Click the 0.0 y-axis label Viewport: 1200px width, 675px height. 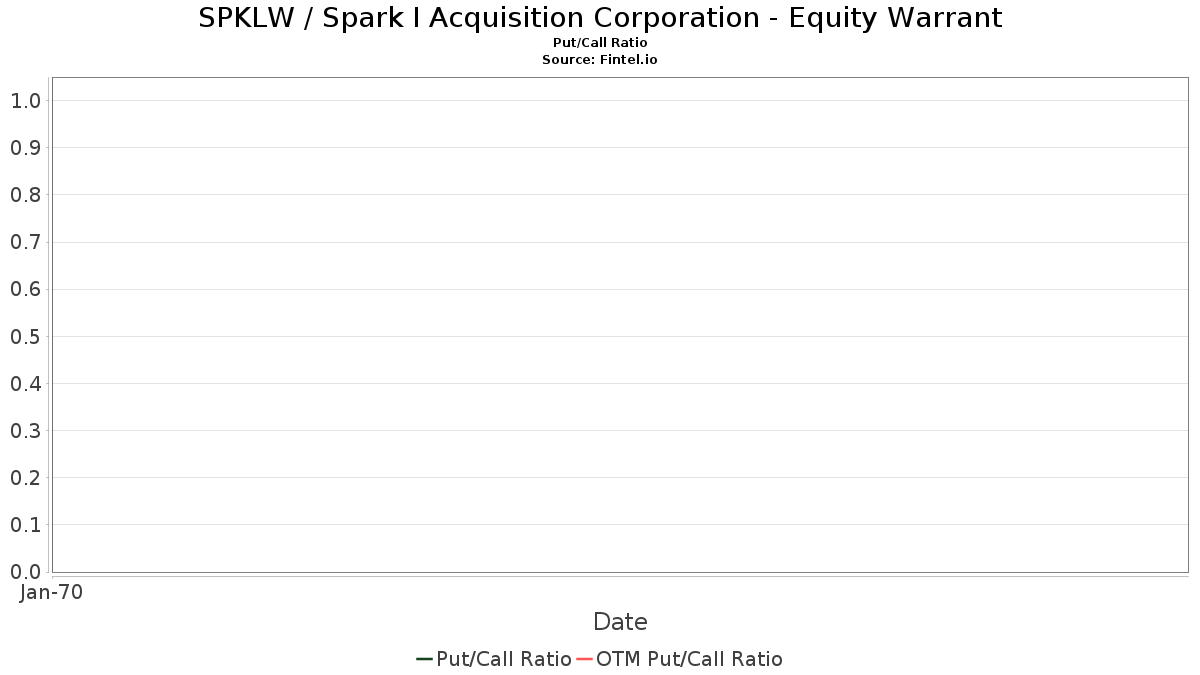point(26,572)
